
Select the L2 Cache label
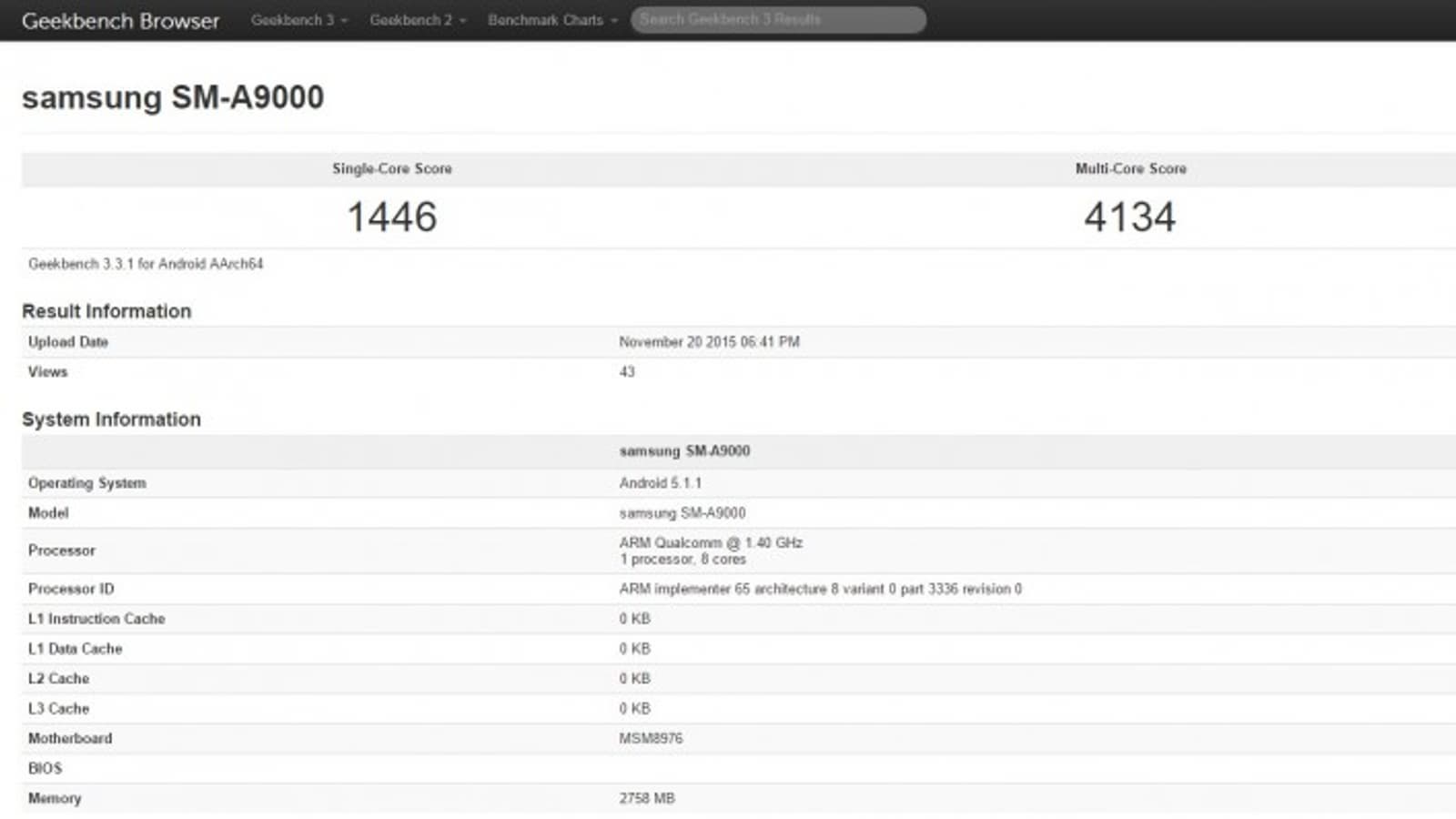[x=58, y=679]
